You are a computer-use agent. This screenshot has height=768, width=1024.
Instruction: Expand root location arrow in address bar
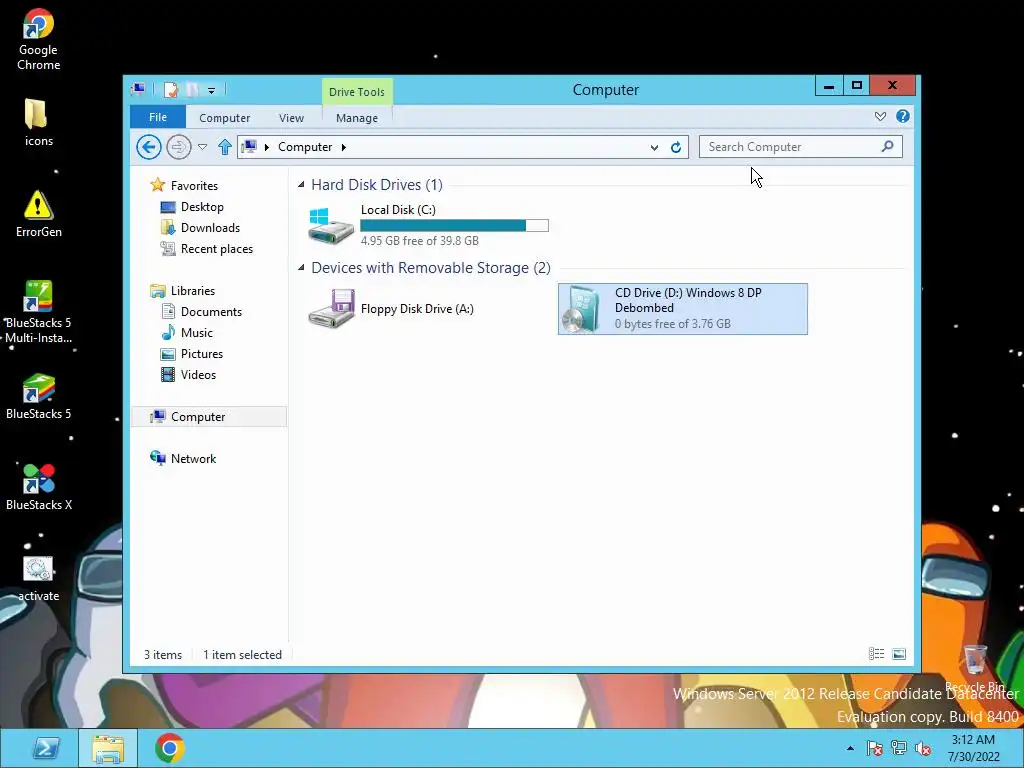(x=266, y=147)
